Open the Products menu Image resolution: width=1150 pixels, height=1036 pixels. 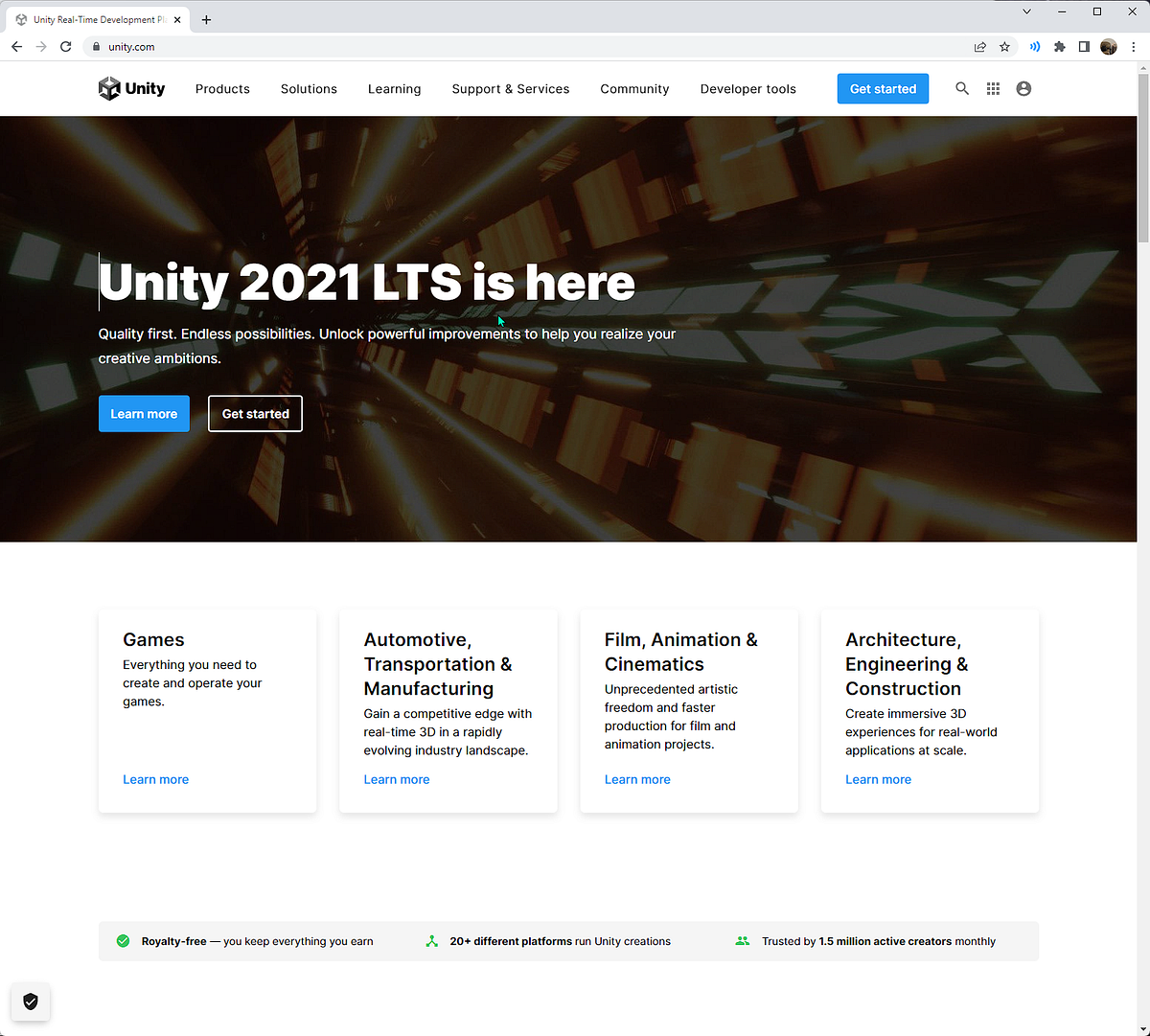pyautogui.click(x=222, y=88)
